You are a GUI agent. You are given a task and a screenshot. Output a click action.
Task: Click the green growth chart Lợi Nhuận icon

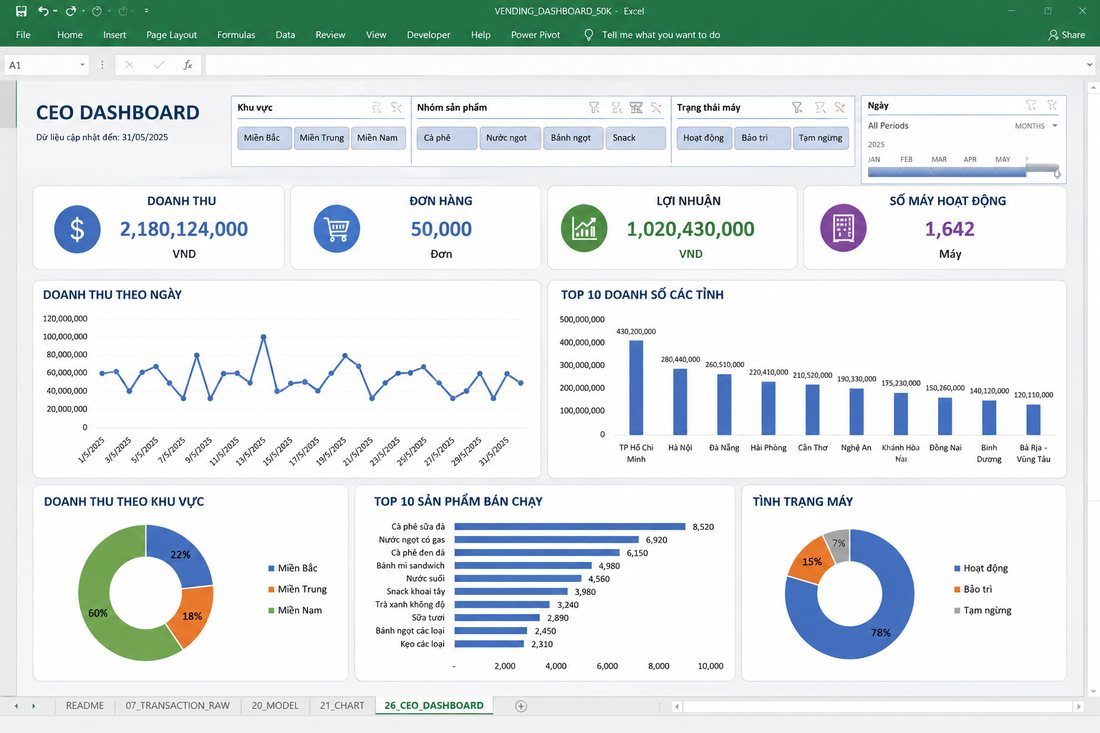584,228
